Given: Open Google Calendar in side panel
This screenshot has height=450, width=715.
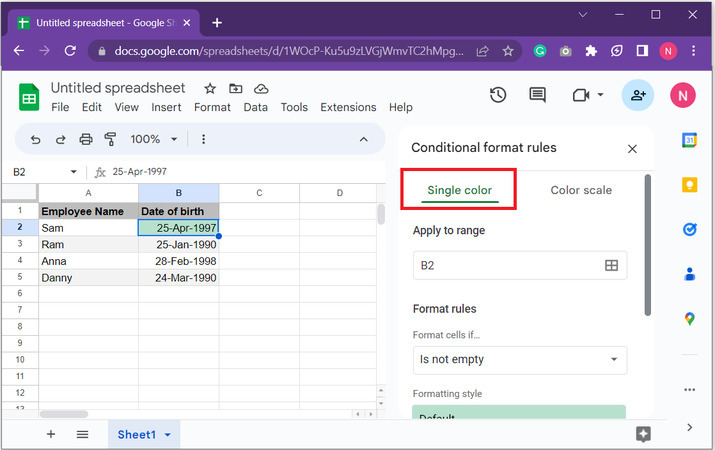Looking at the screenshot, I should pyautogui.click(x=689, y=140).
